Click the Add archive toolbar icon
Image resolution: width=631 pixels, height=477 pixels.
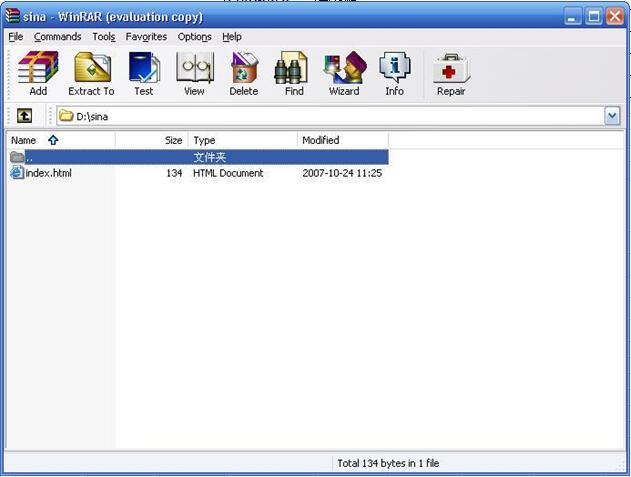point(38,73)
